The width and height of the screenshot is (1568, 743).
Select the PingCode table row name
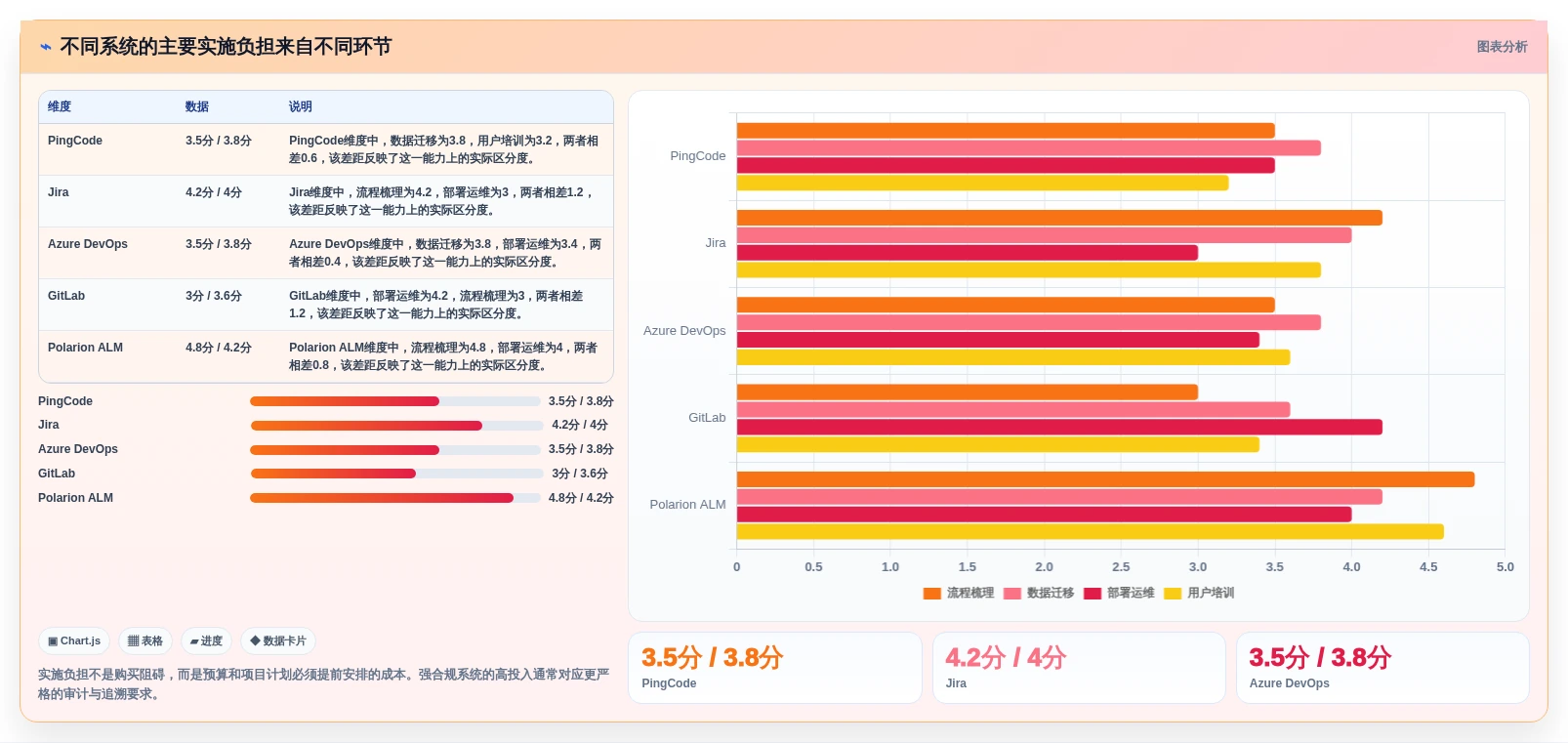tap(75, 141)
